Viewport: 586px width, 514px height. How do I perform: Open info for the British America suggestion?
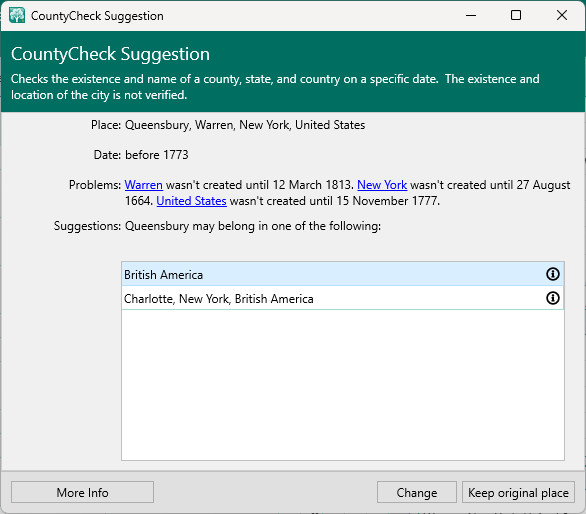pos(553,274)
